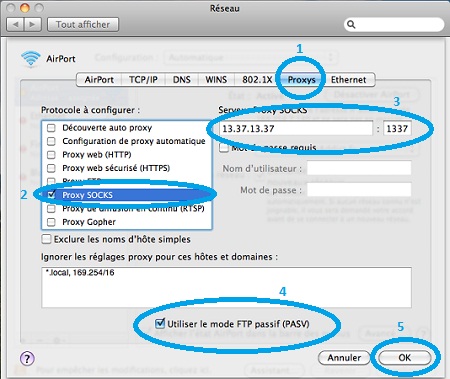Go back with the left arrow button
Image resolution: width=450 pixels, height=379 pixels.
point(15,24)
